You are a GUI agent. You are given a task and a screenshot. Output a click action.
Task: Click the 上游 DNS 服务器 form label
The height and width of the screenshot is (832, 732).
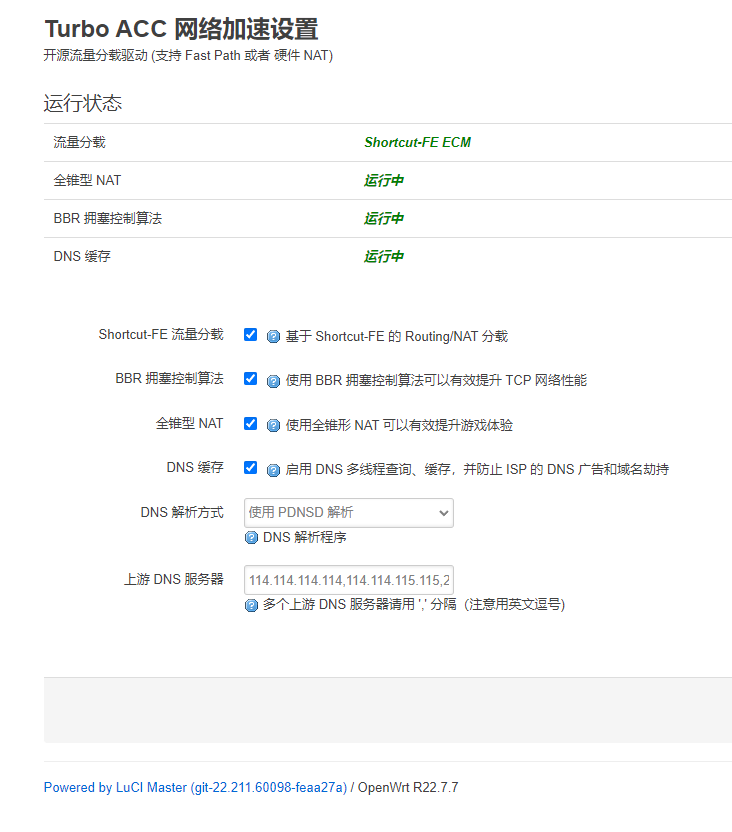174,579
